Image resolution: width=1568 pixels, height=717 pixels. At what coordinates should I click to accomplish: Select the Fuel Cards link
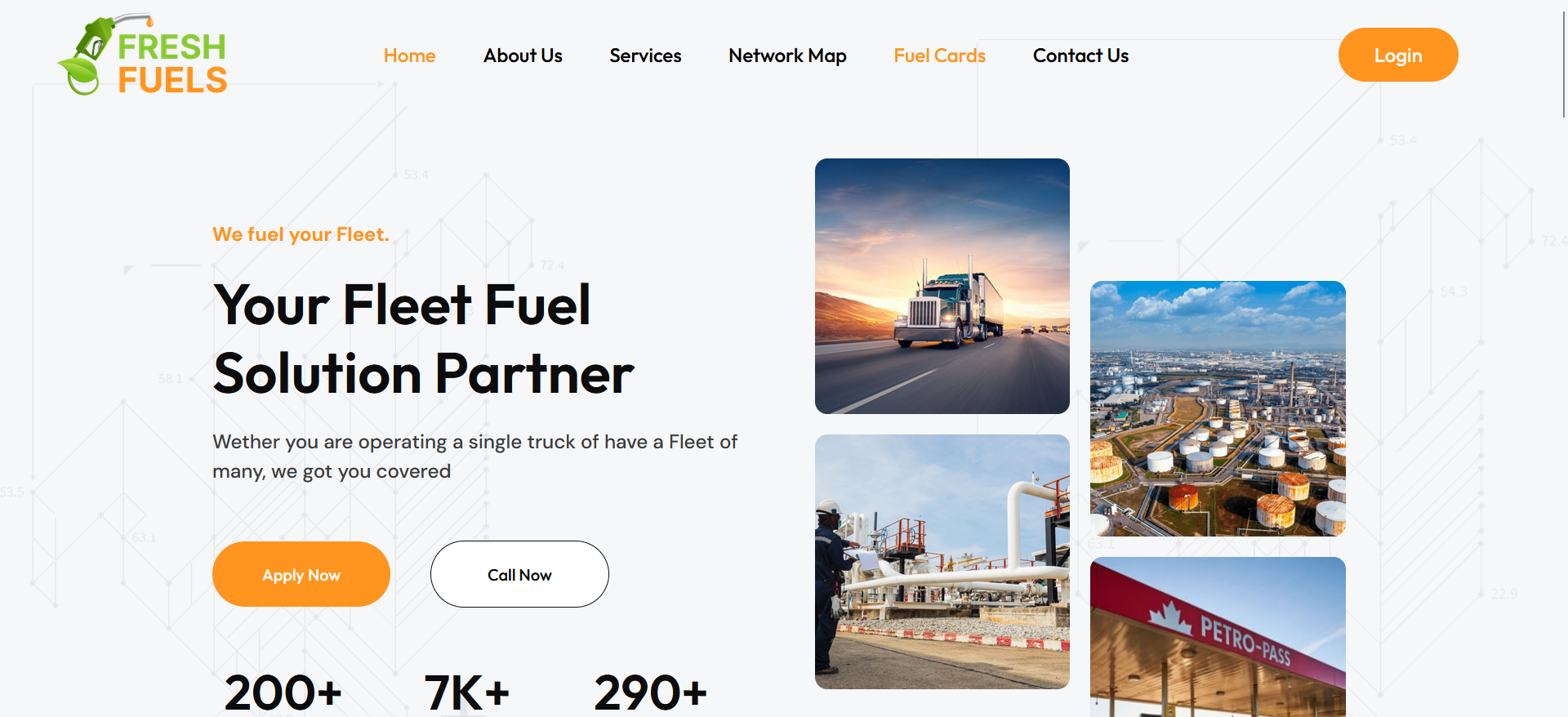pos(939,56)
